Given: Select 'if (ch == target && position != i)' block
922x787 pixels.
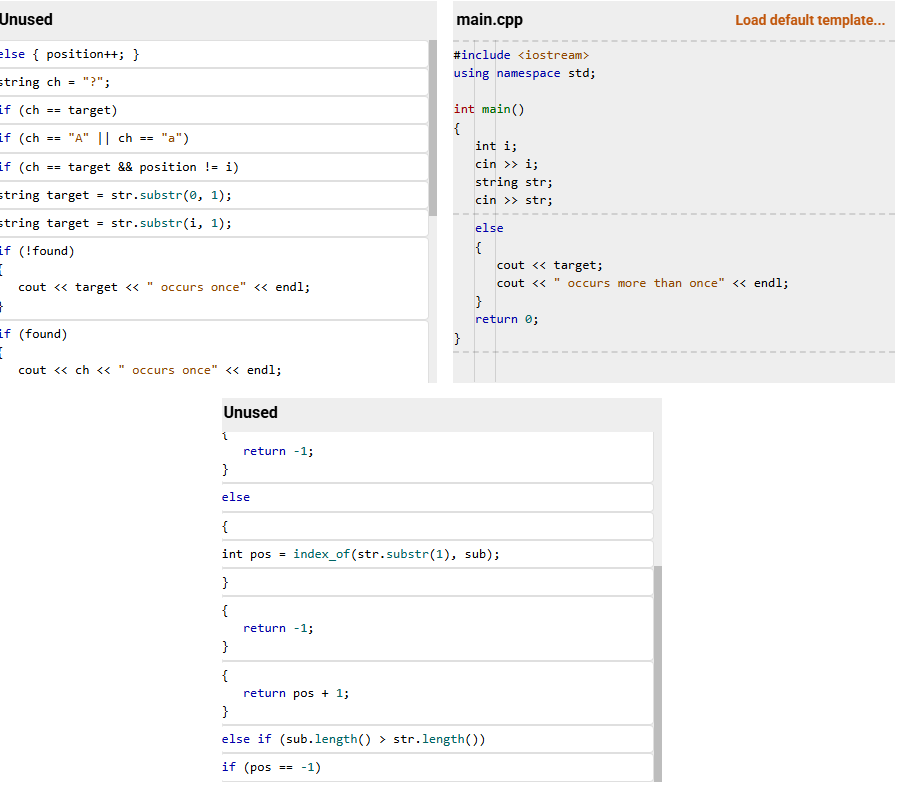Looking at the screenshot, I should pyautogui.click(x=213, y=167).
